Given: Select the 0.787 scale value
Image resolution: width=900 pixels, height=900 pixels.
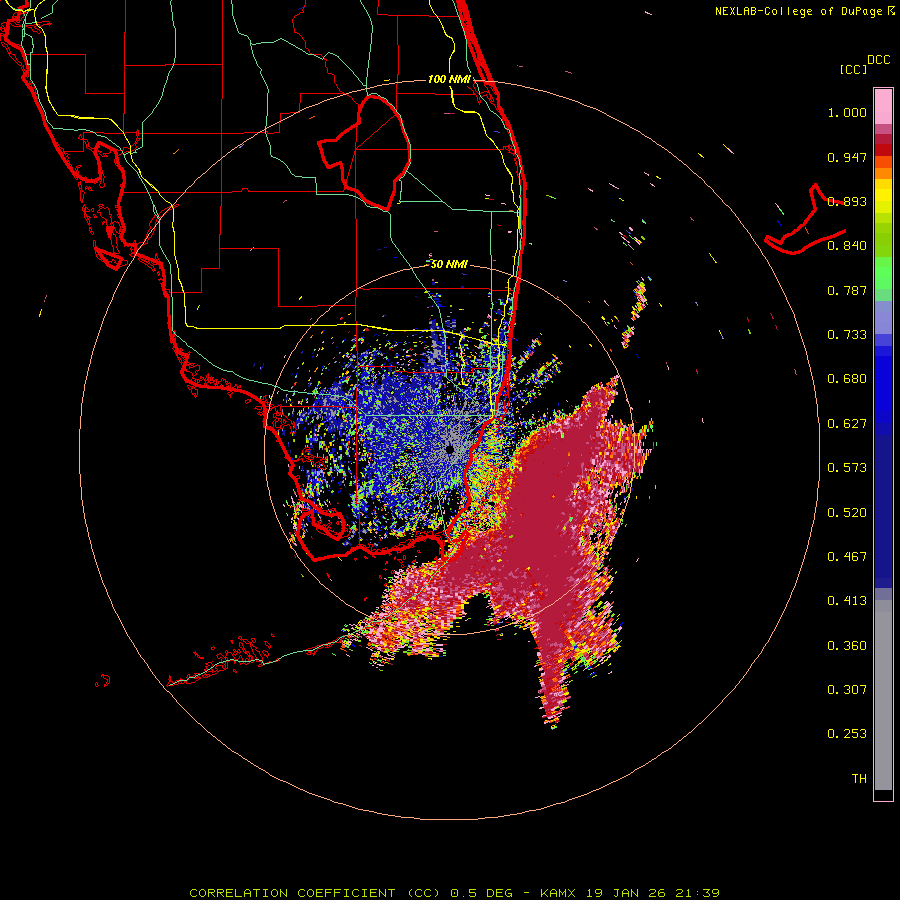Looking at the screenshot, I should pyautogui.click(x=847, y=290).
